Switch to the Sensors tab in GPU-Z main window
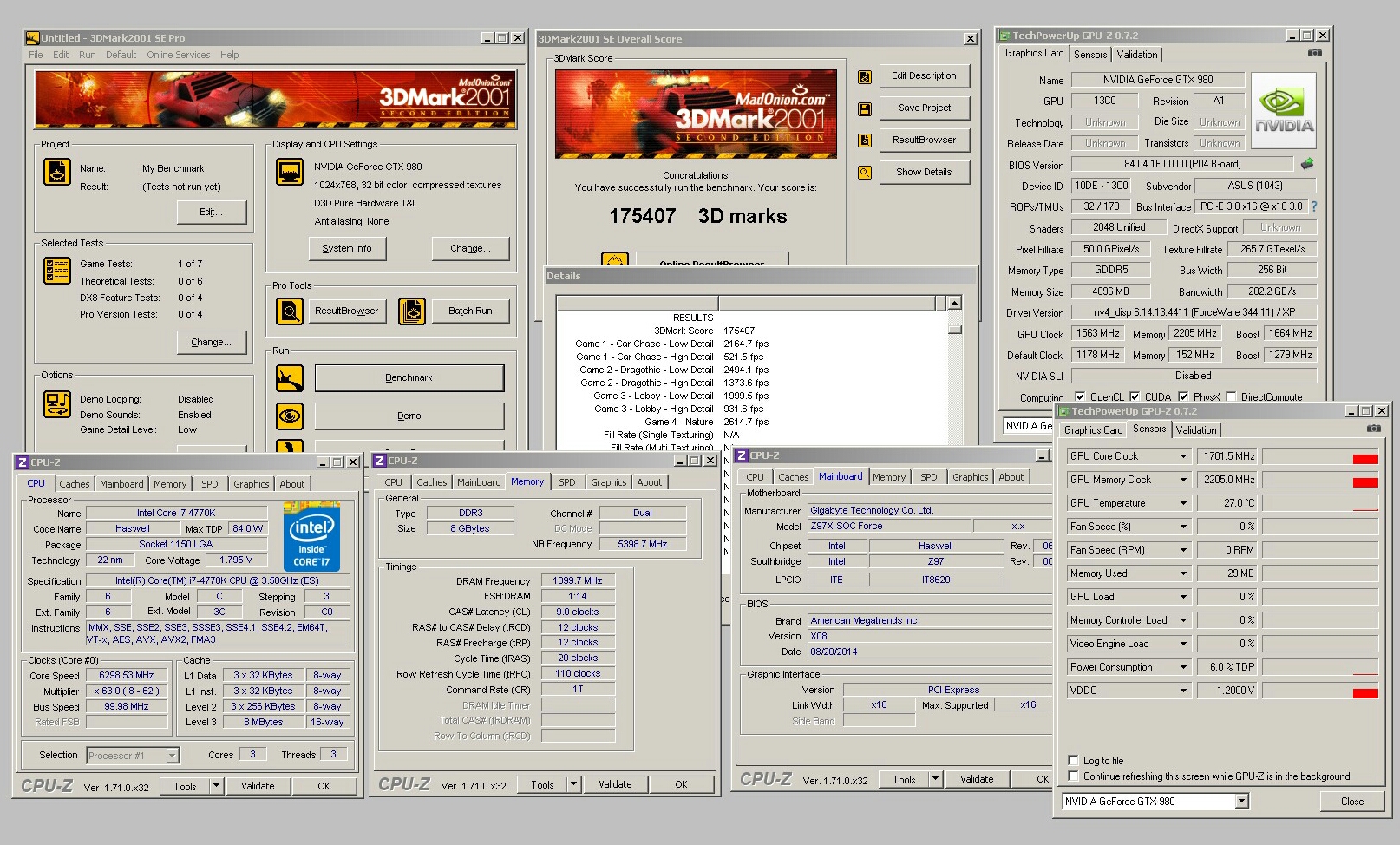The width and height of the screenshot is (1400, 845). [x=1090, y=55]
